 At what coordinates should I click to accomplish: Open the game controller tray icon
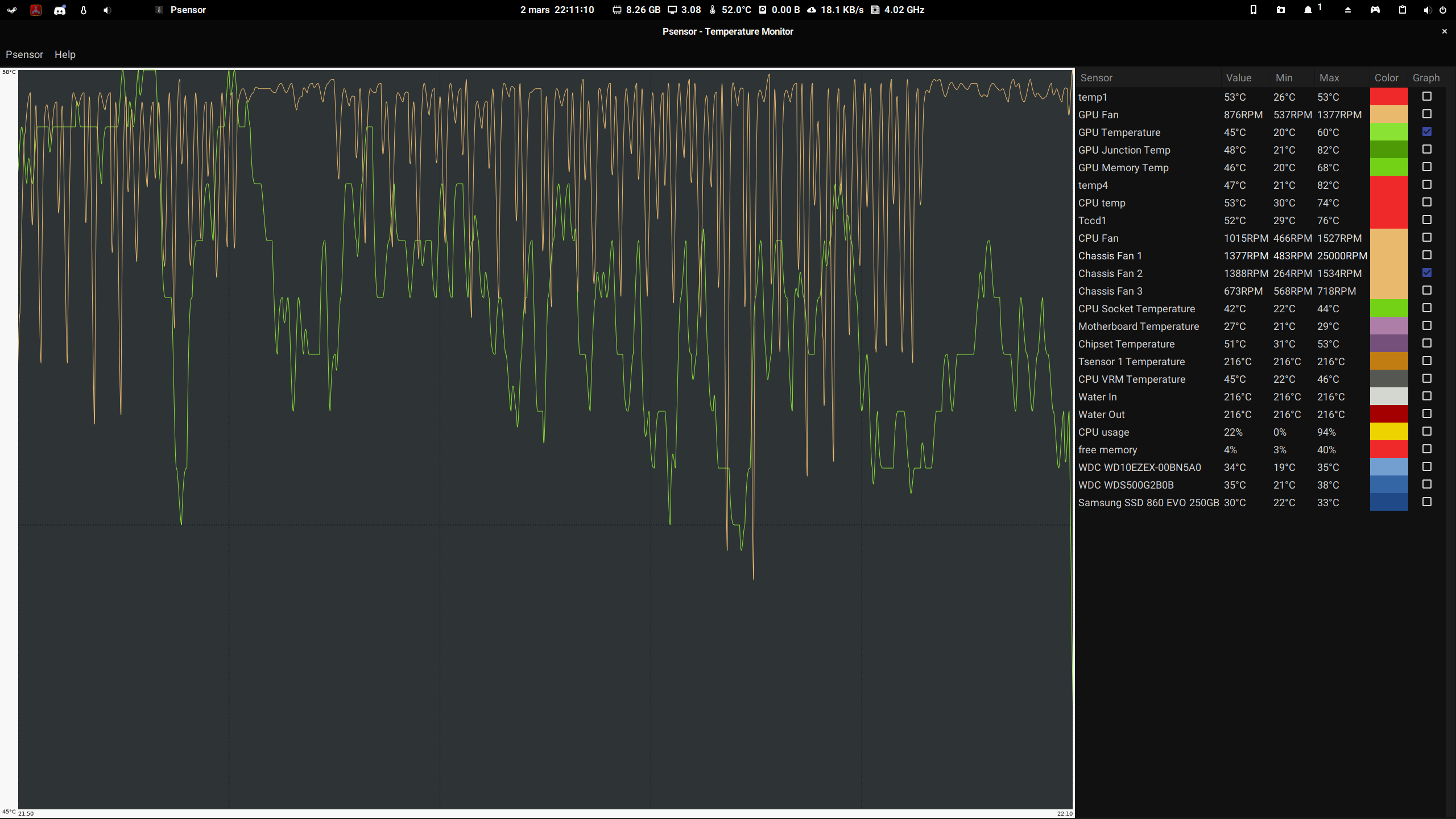pyautogui.click(x=1375, y=10)
